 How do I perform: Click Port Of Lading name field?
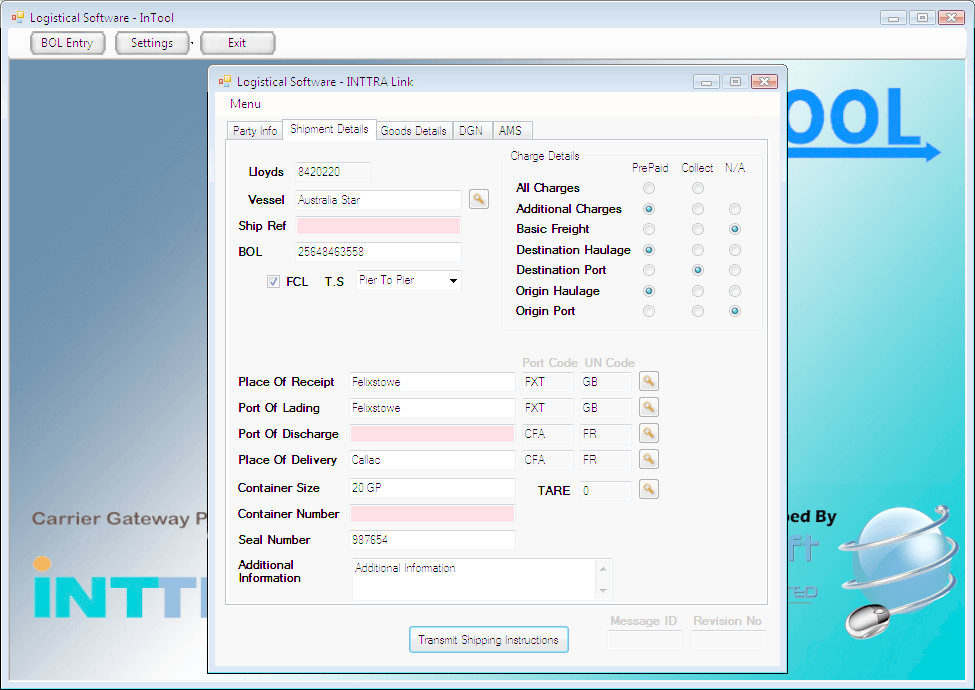tap(432, 408)
